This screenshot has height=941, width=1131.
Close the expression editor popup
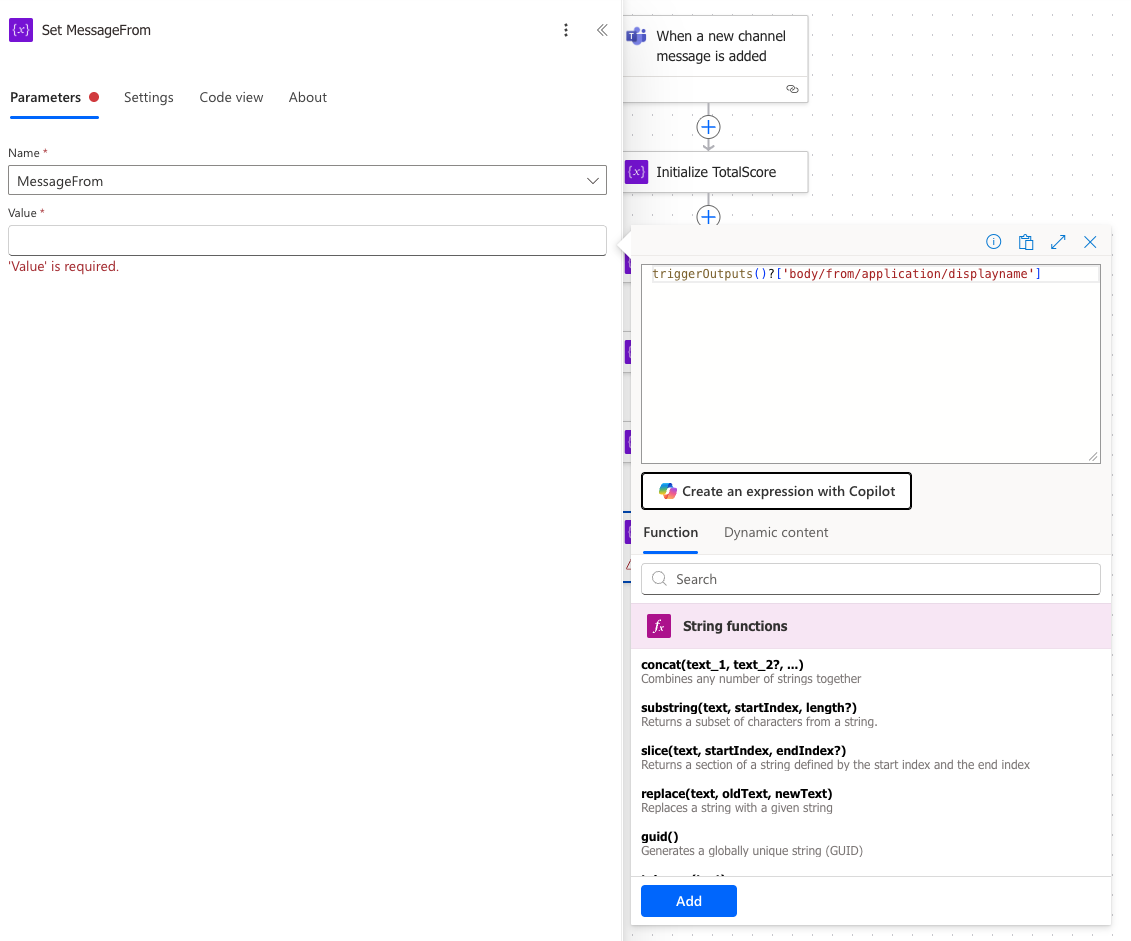pos(1090,242)
